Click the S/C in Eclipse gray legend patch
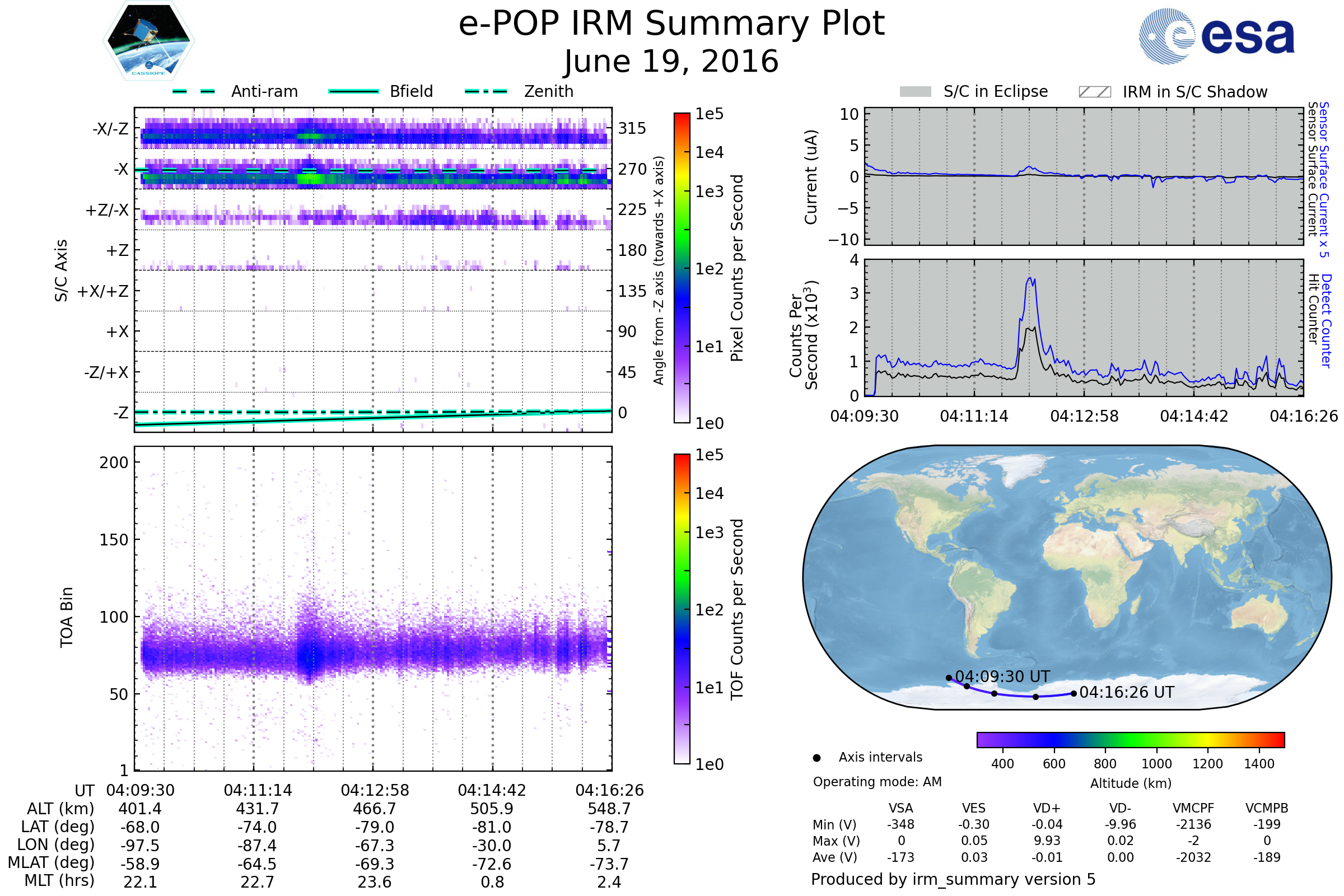 [916, 92]
